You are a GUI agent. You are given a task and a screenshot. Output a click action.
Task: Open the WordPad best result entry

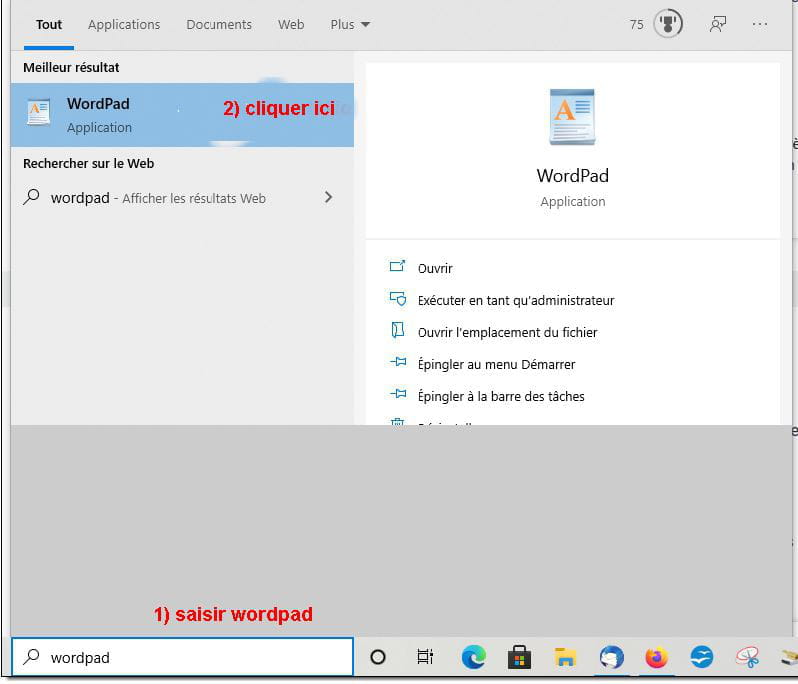tap(182, 115)
